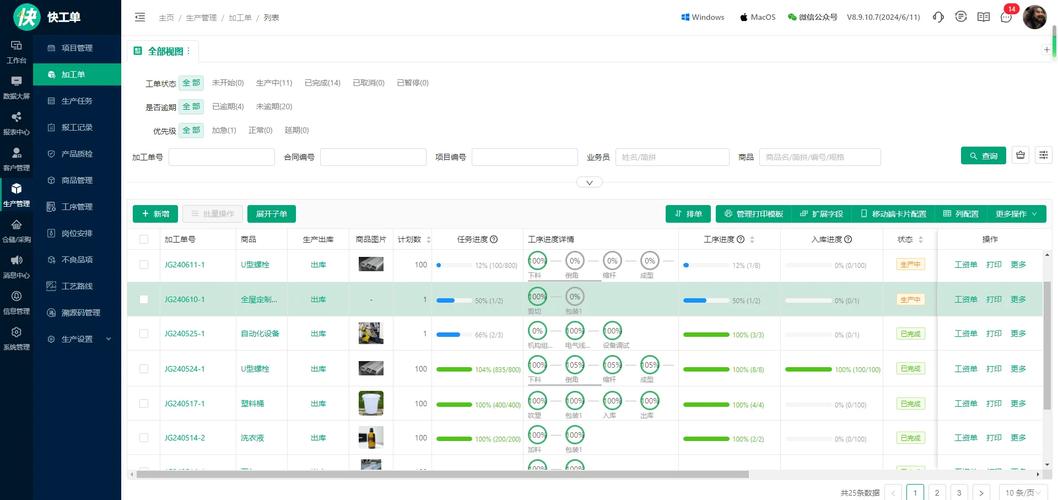This screenshot has height=500, width=1058.
Task: Click the help icon next to 任务进度
Action: pos(494,239)
